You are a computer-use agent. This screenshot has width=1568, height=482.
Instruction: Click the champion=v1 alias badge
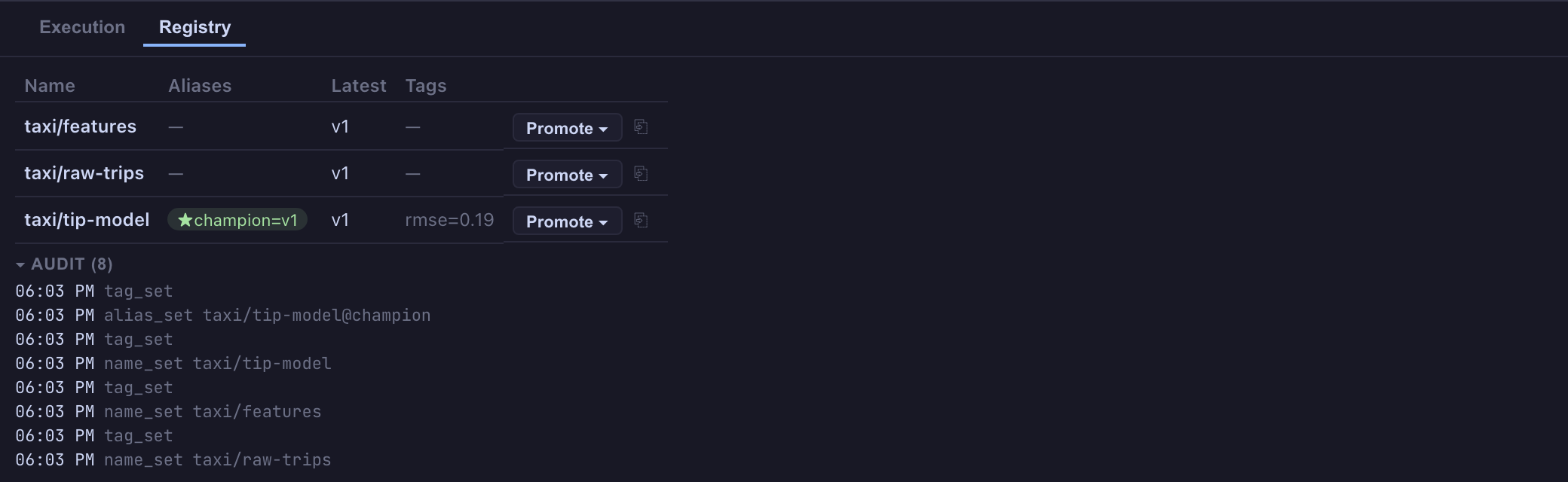click(x=237, y=220)
